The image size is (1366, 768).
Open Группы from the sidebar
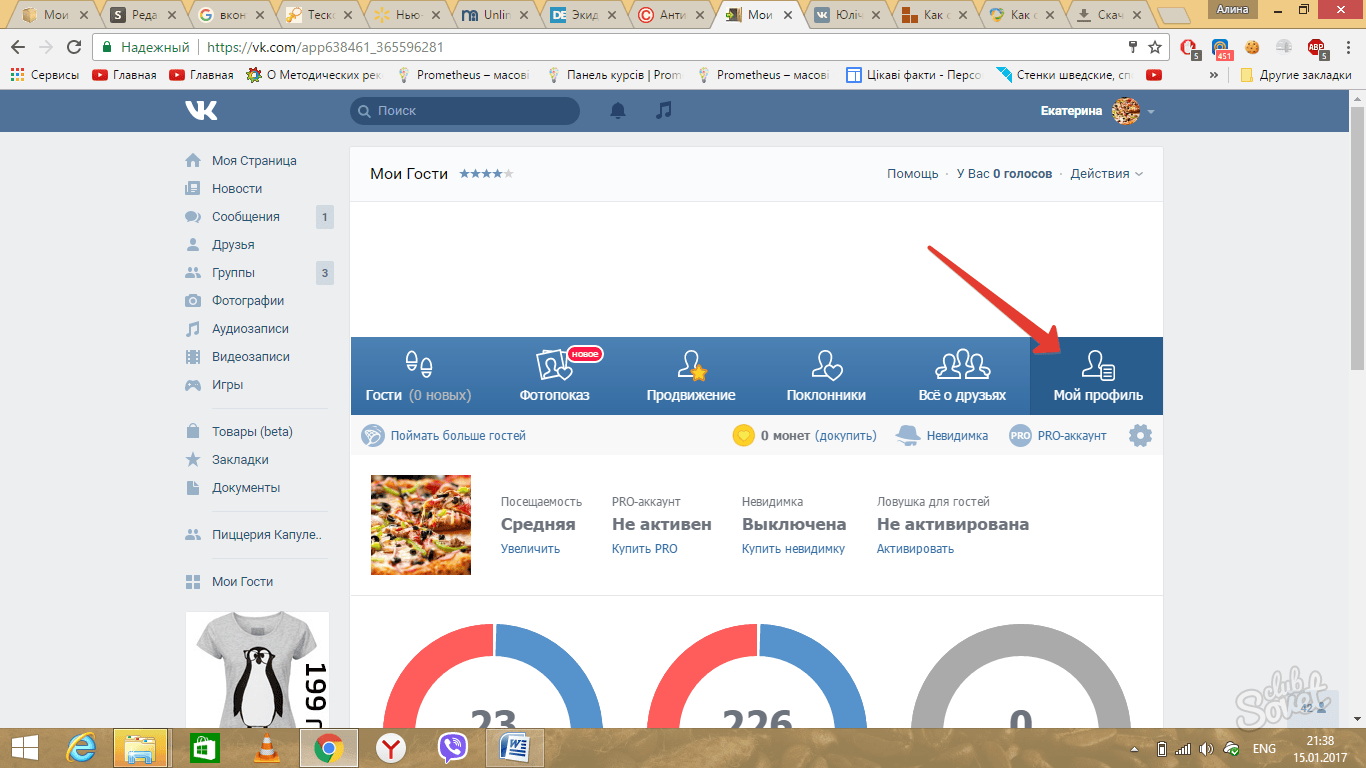pyautogui.click(x=233, y=272)
